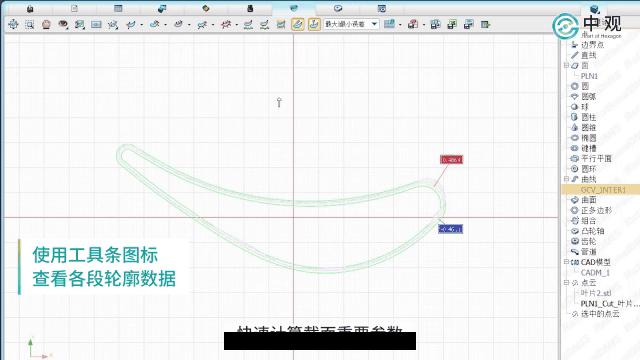640x360 pixels.
Task: Click the rectangular label display icon
Action: point(96,24)
